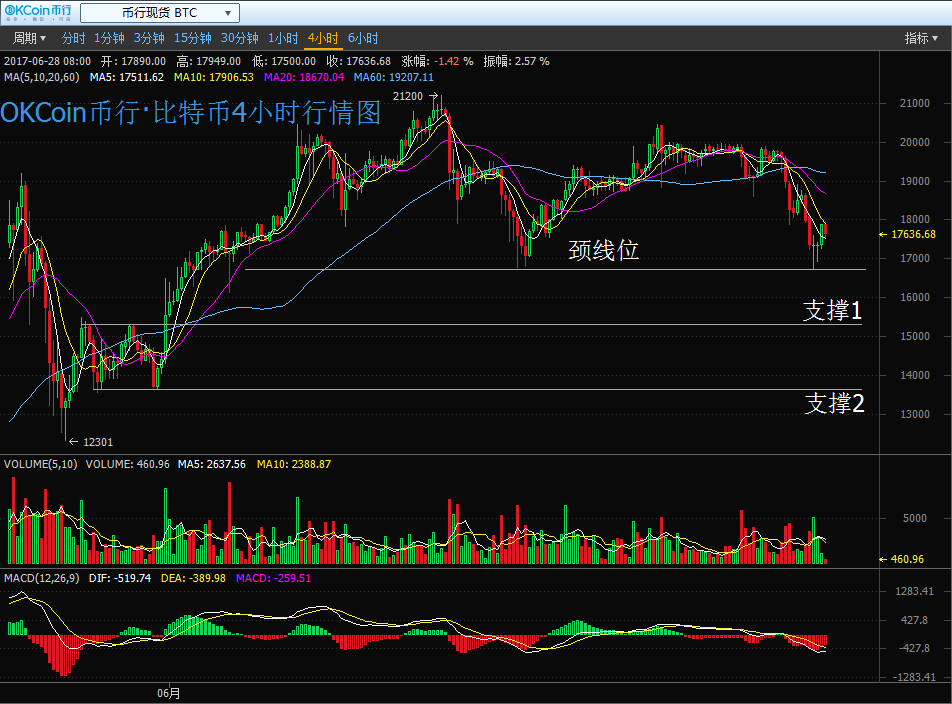Click the OKCoin币行 logo
The height and width of the screenshot is (704, 952).
[37, 13]
